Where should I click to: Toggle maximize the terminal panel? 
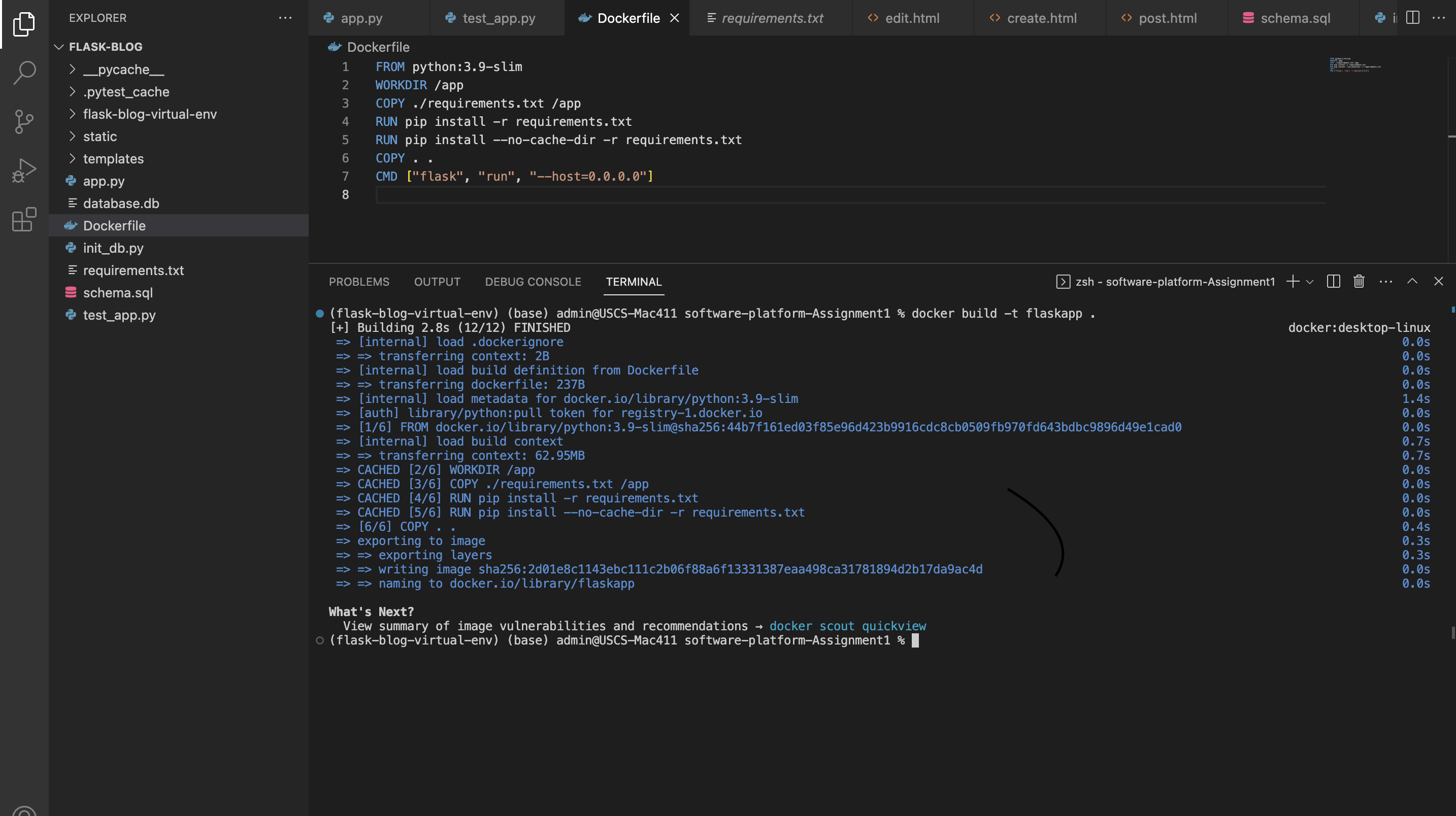click(1412, 281)
